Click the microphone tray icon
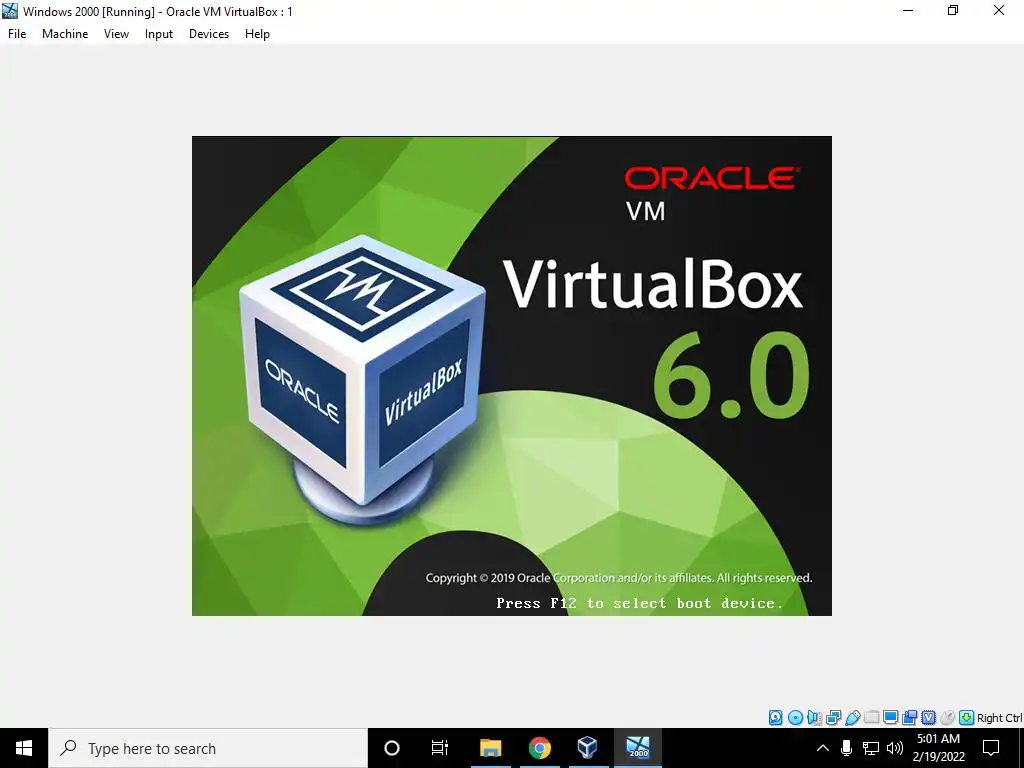This screenshot has width=1024, height=768. click(846, 748)
